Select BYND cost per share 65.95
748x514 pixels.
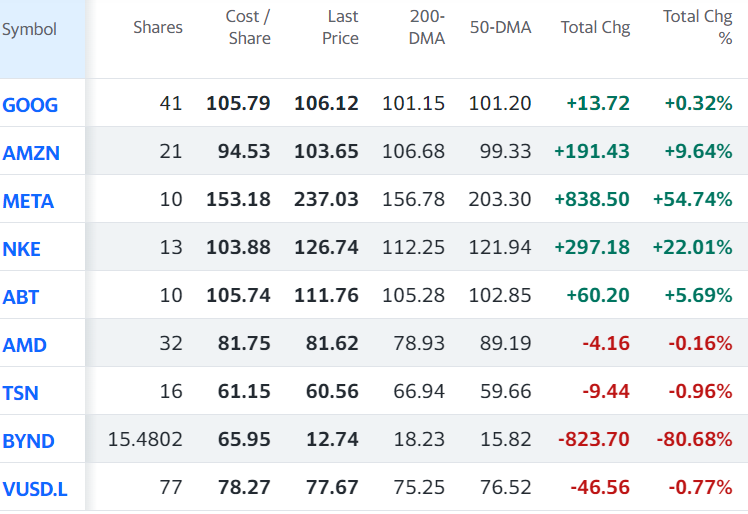tap(244, 440)
